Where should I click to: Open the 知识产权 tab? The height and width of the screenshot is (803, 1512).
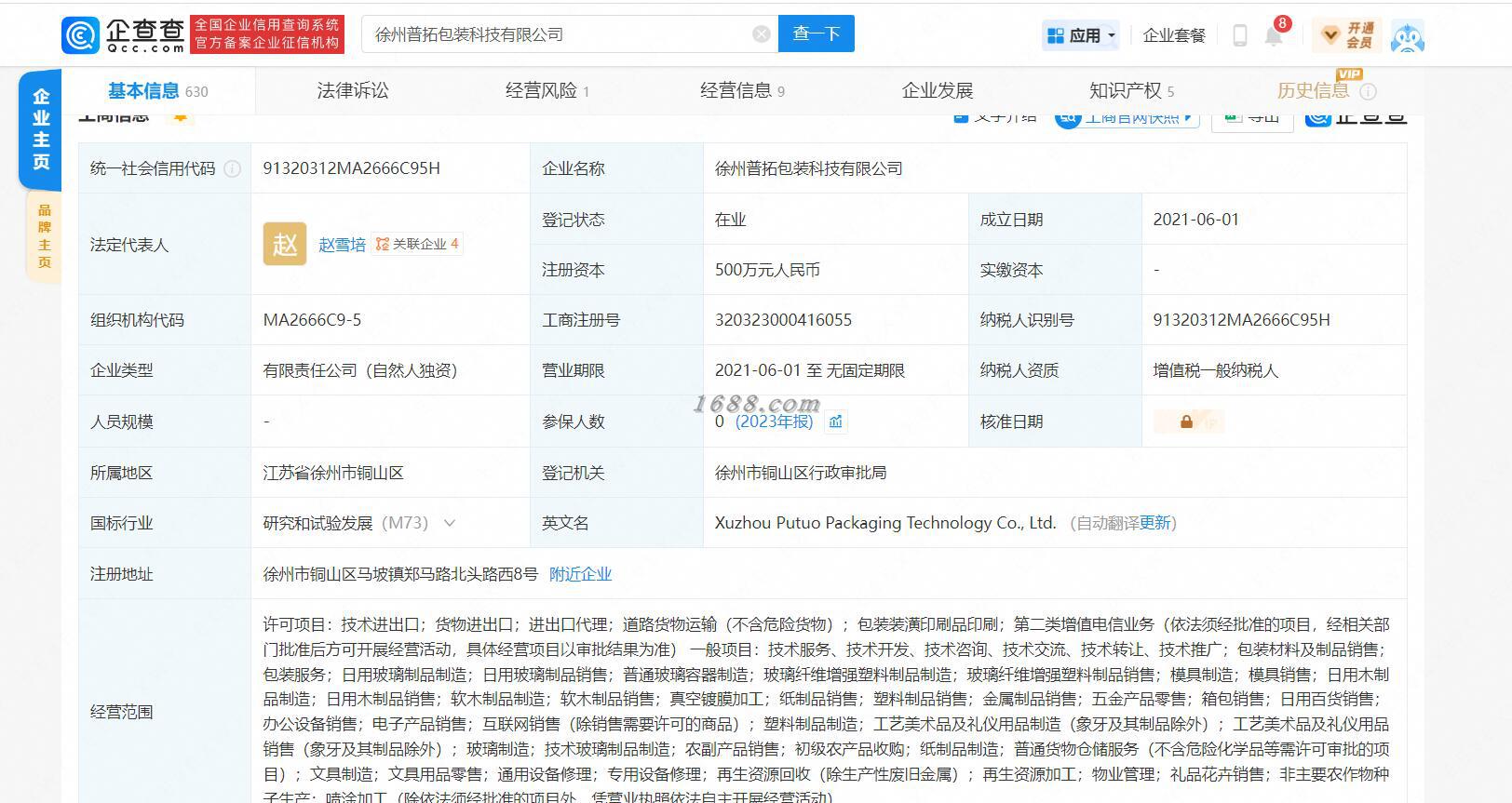[1131, 90]
